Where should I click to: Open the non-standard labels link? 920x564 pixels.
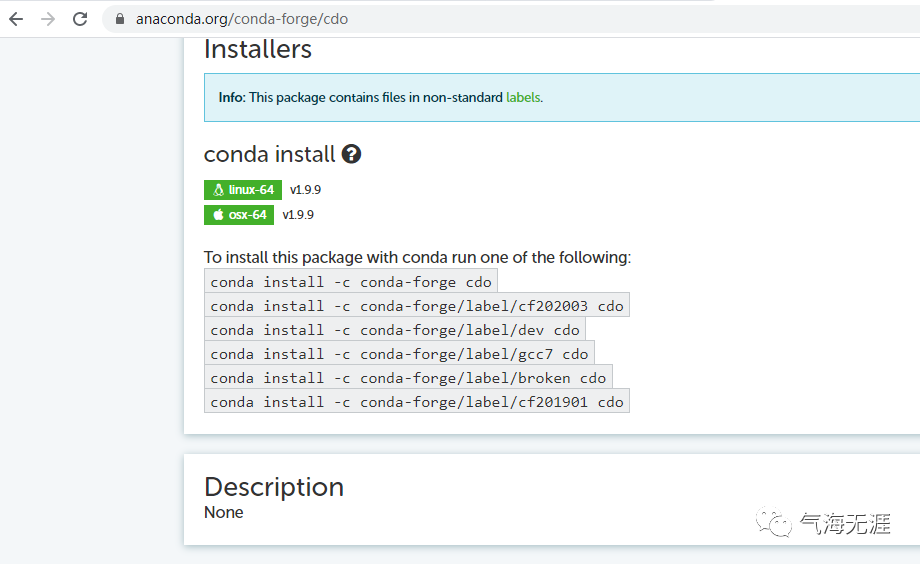tap(522, 98)
